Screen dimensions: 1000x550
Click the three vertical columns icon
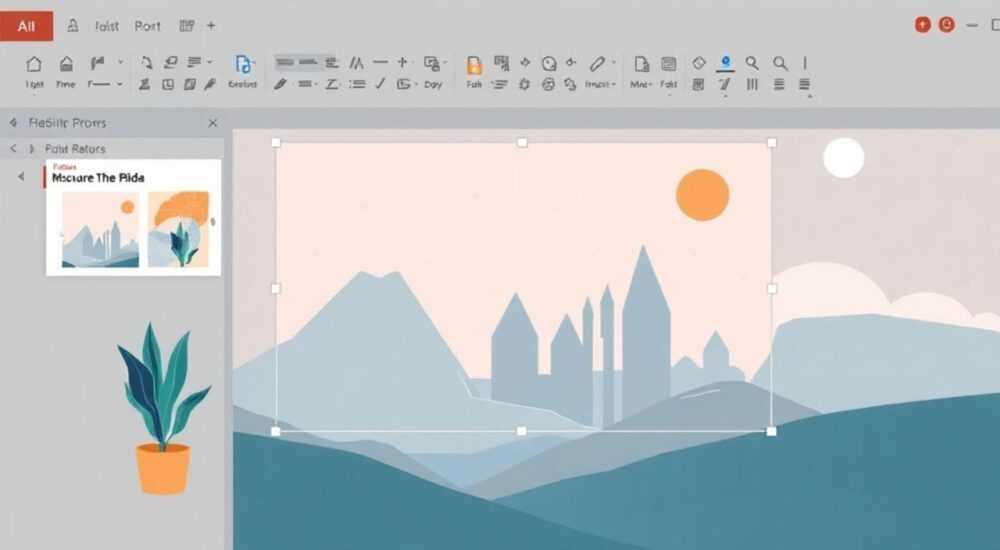tap(753, 84)
